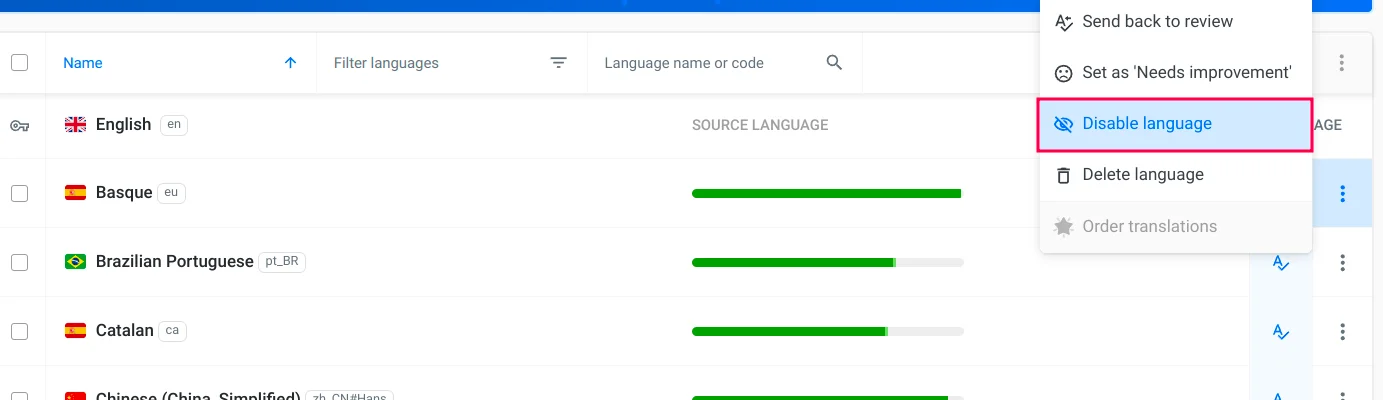Viewport: 1383px width, 400px height.
Task: Select Disable language menu option
Action: [1146, 124]
